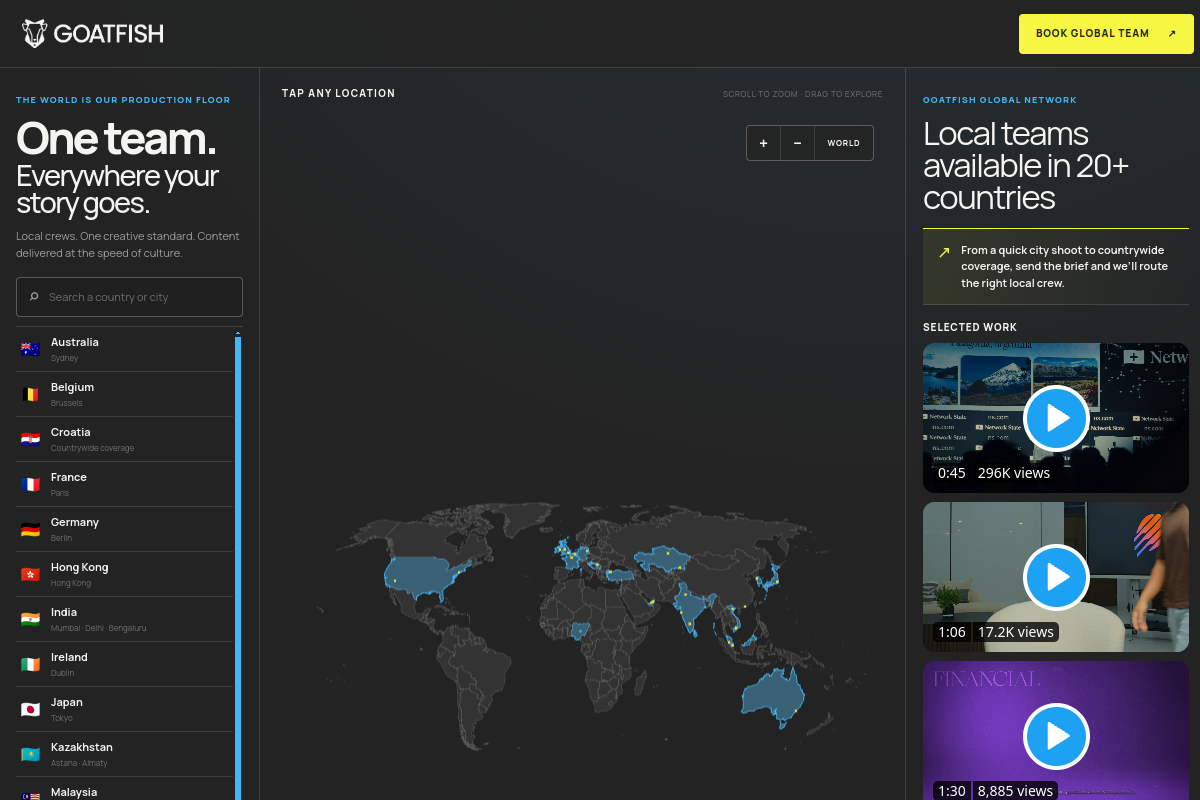The height and width of the screenshot is (800, 1200).
Task: Focus the country or city search field
Action: click(129, 297)
